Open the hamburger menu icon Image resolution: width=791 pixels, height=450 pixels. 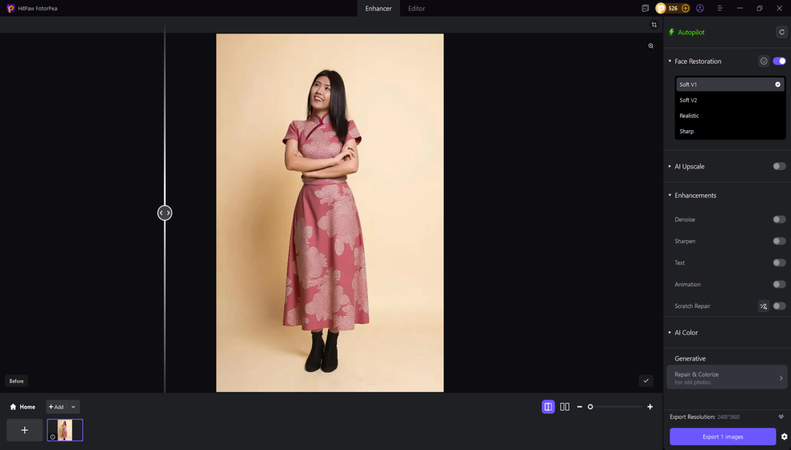[x=720, y=9]
